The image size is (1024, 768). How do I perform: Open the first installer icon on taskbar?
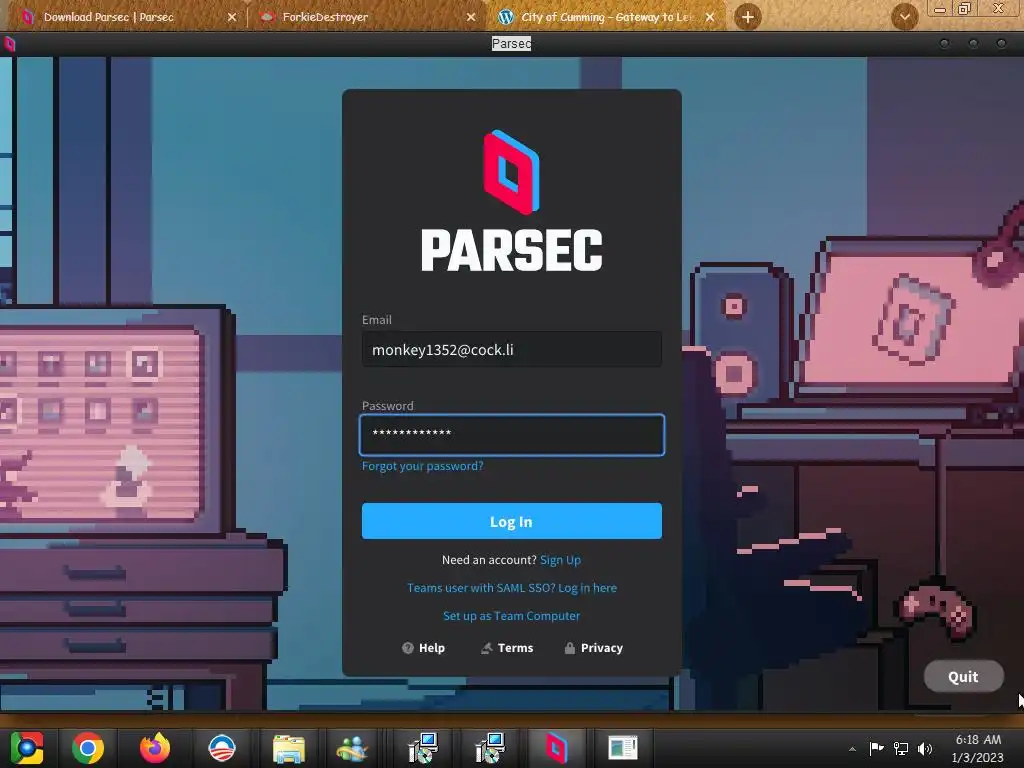(x=422, y=748)
